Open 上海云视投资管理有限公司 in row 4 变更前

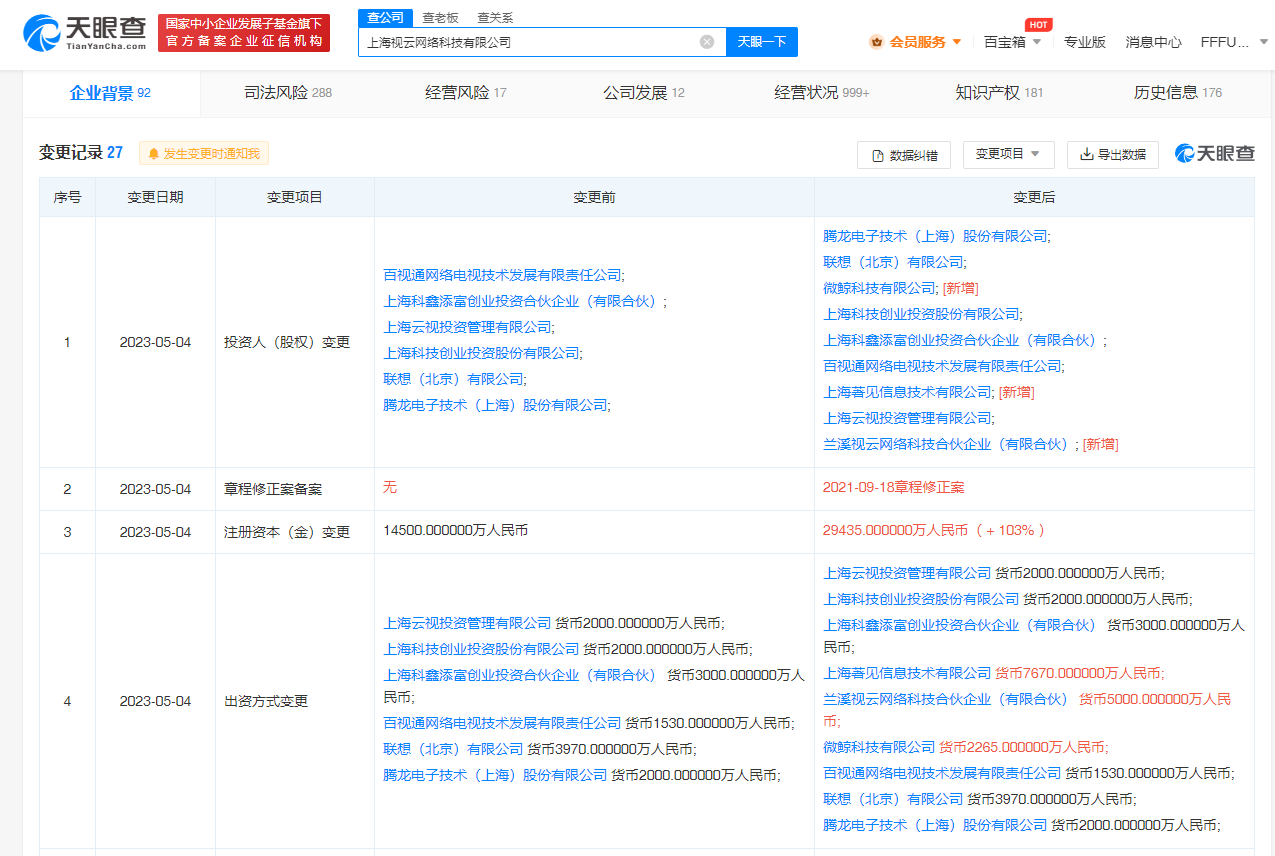click(x=467, y=623)
